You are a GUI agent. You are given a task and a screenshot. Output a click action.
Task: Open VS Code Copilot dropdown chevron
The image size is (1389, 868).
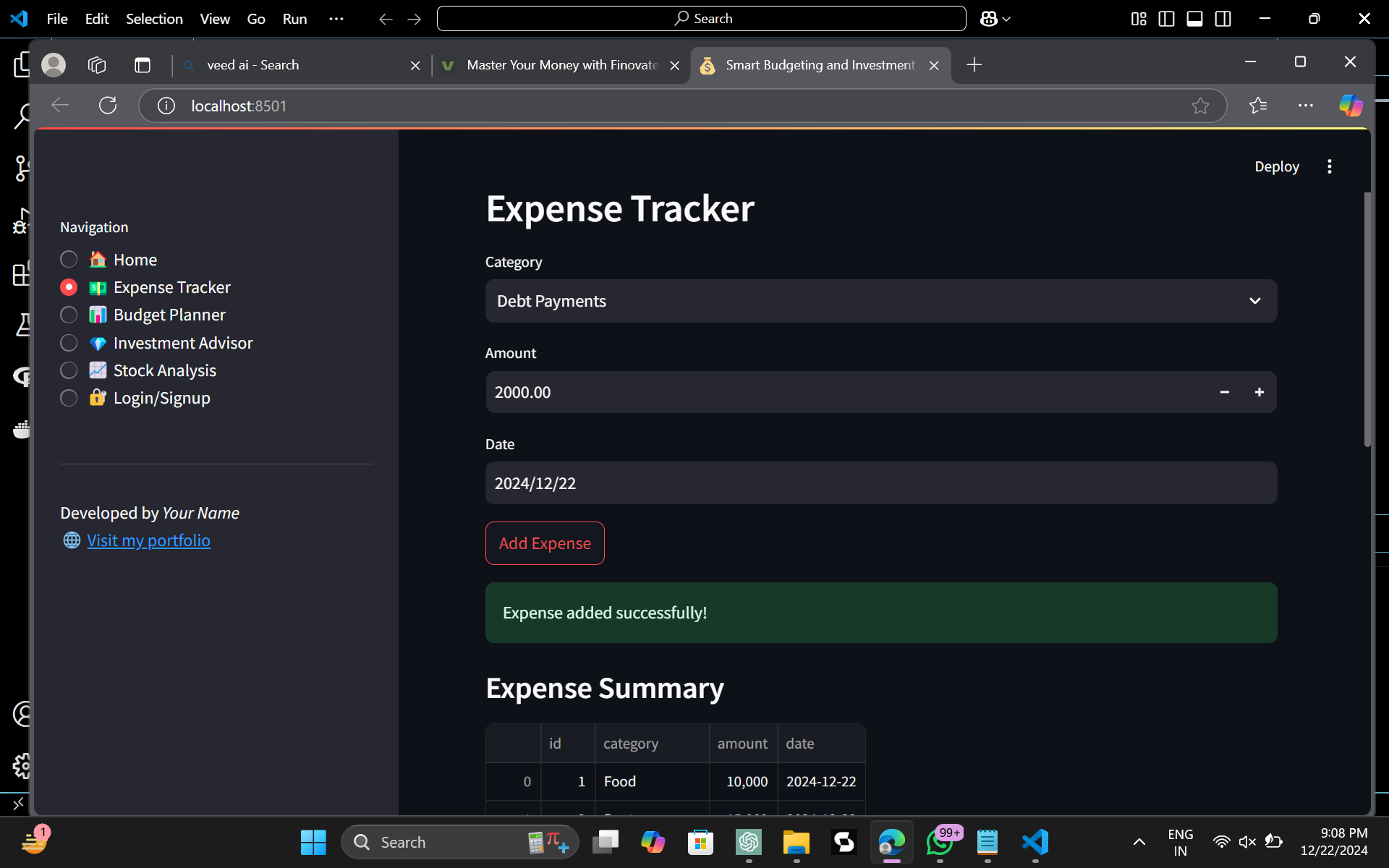coord(1006,20)
